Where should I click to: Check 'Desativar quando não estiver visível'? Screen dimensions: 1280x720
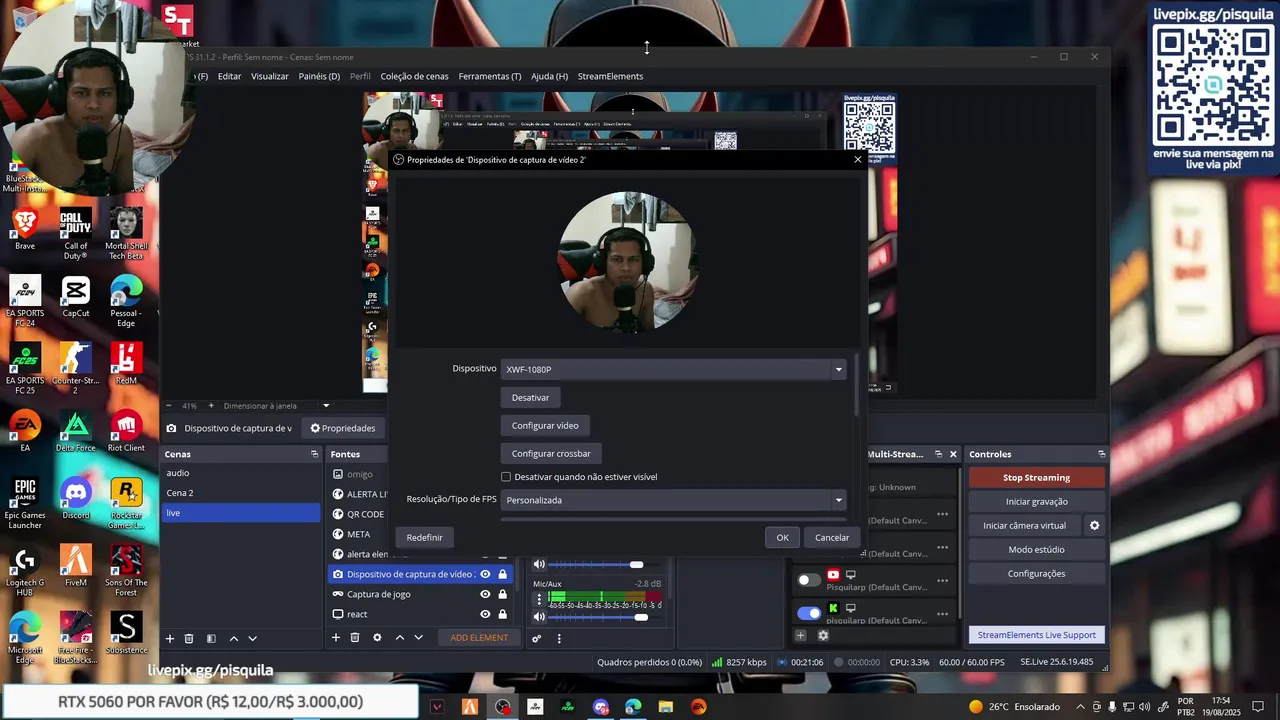click(x=506, y=477)
